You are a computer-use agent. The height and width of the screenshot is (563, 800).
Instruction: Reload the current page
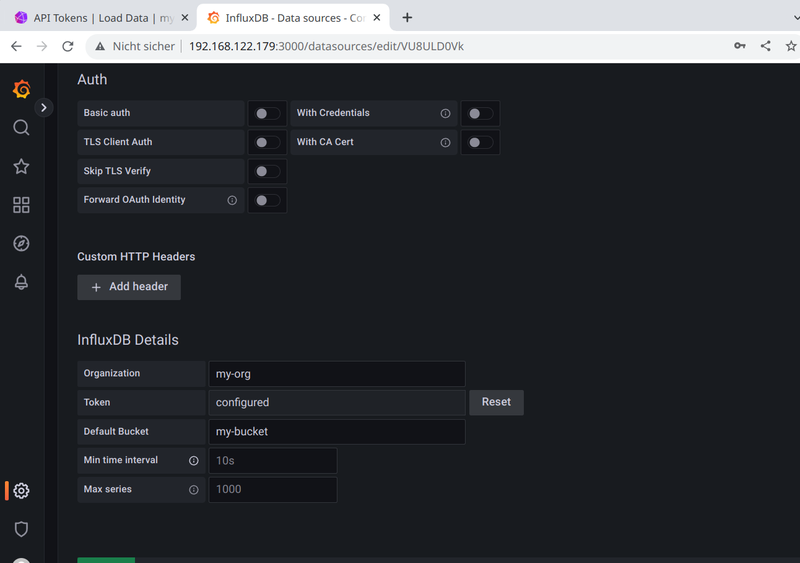click(x=67, y=46)
